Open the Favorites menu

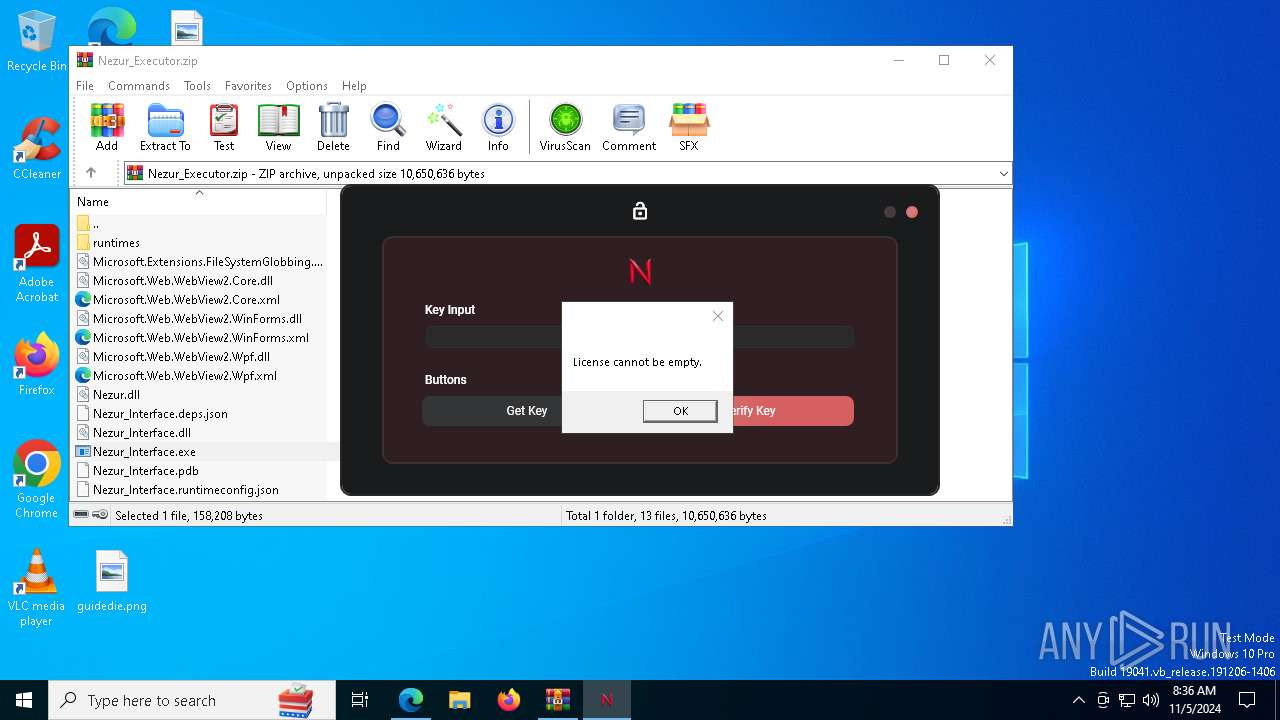coord(248,86)
